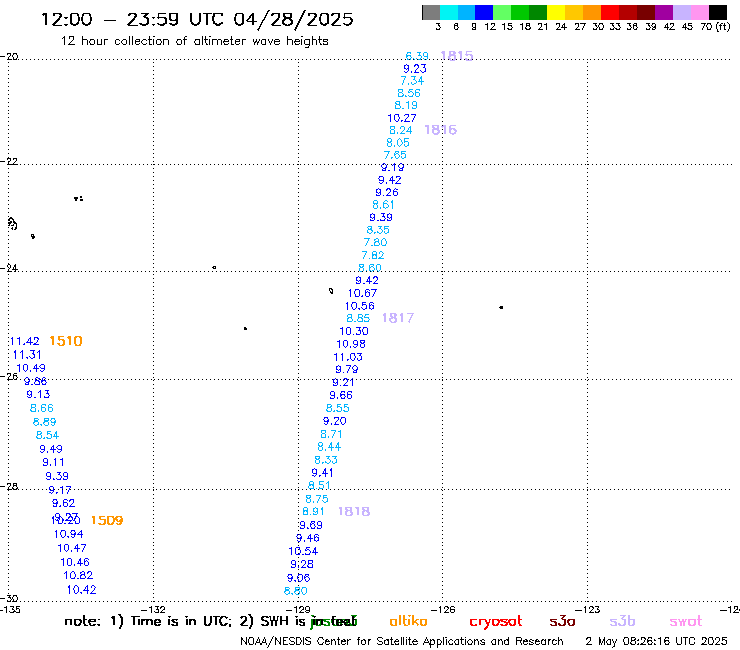
Task: Click the wave height value '7.65'
Action: click(x=395, y=155)
